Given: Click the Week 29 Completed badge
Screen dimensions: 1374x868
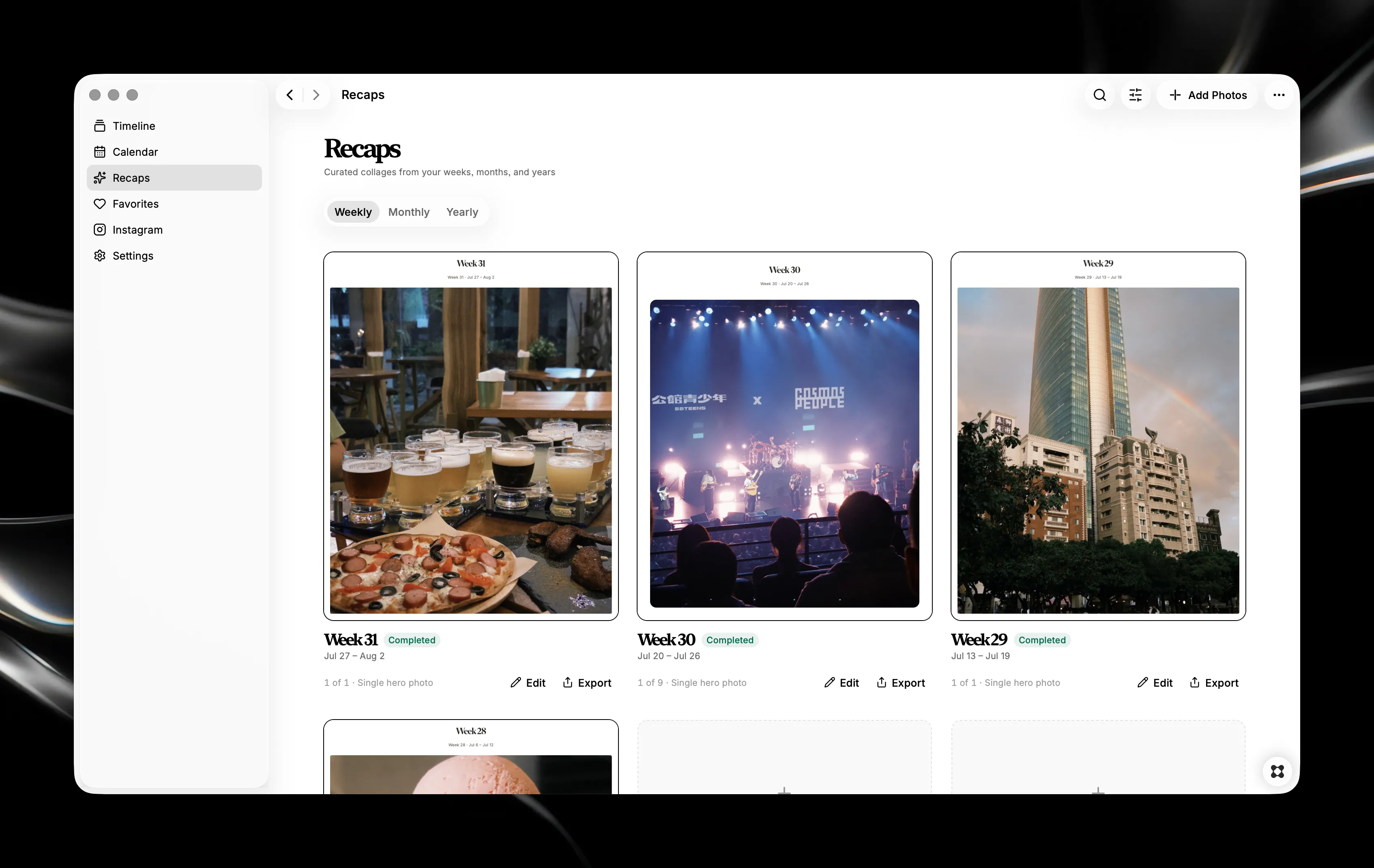Looking at the screenshot, I should tap(1042, 640).
